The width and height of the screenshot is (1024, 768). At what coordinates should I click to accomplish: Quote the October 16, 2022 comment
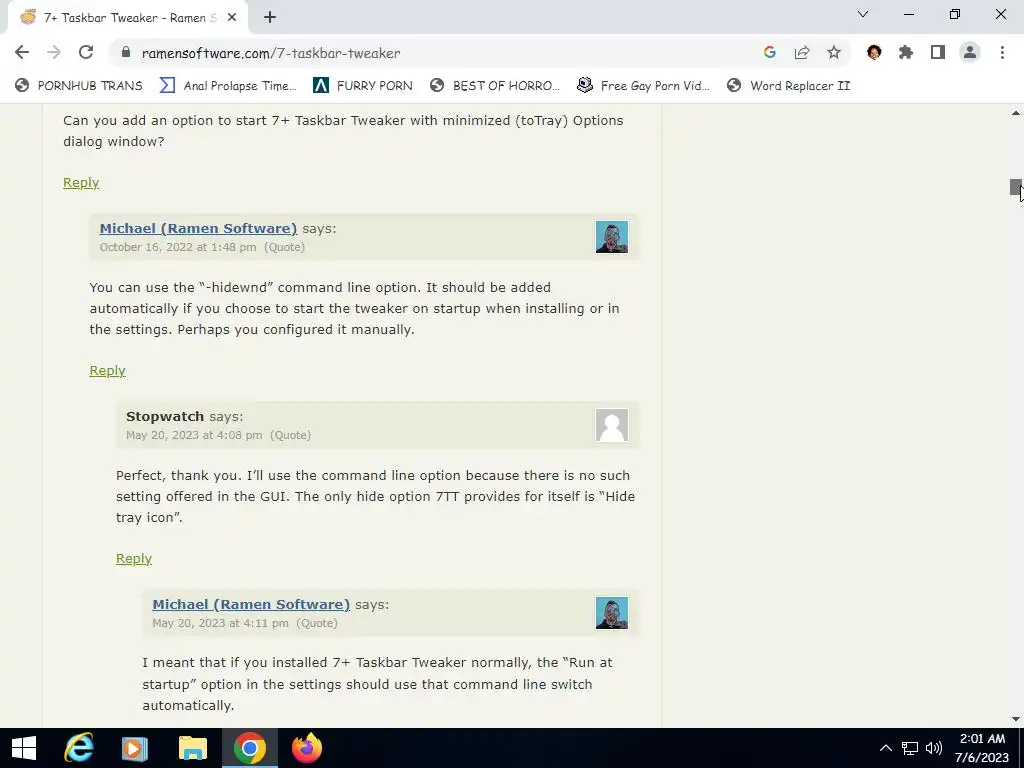pyautogui.click(x=284, y=247)
